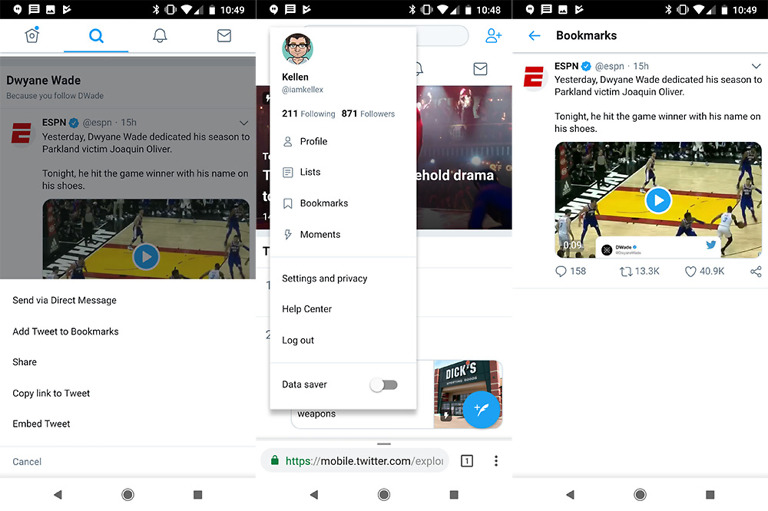The image size is (768, 511).
Task: Go back from Bookmarks screen
Action: coord(534,35)
